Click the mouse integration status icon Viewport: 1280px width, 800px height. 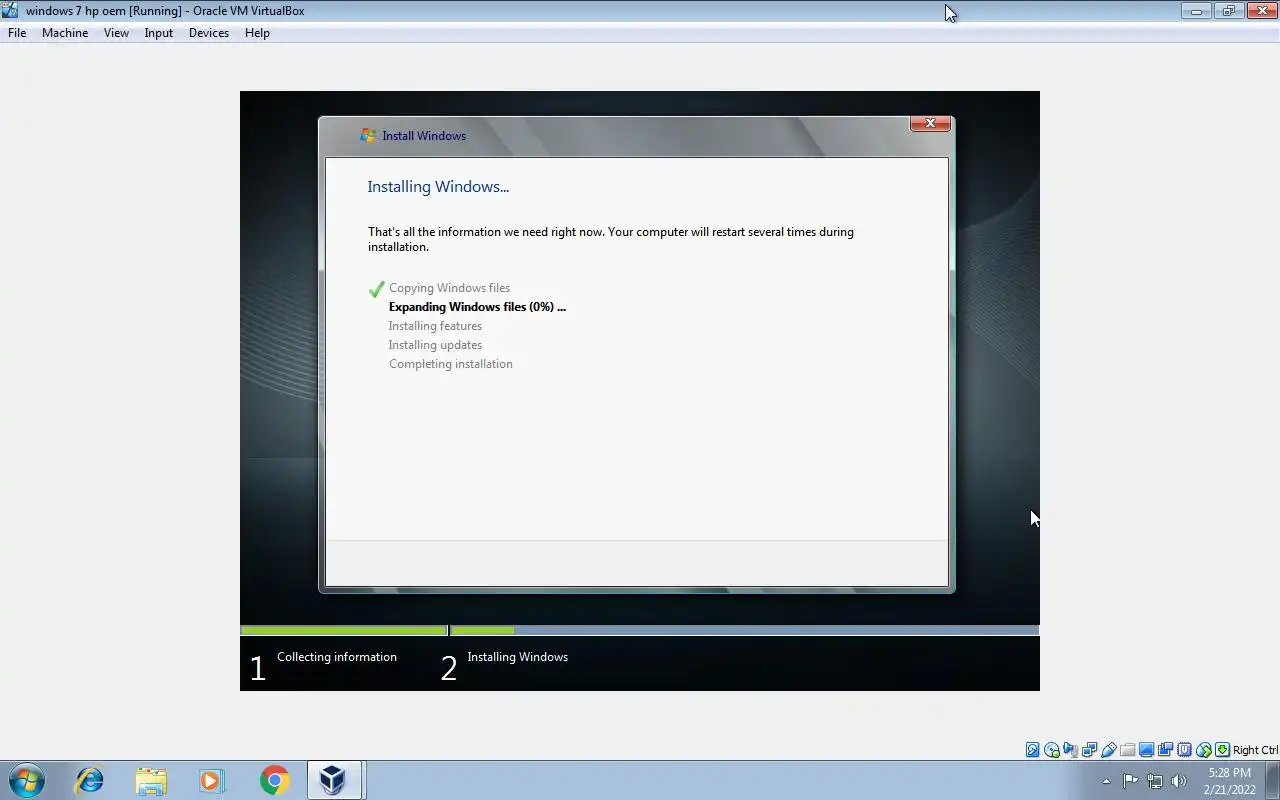[1204, 750]
